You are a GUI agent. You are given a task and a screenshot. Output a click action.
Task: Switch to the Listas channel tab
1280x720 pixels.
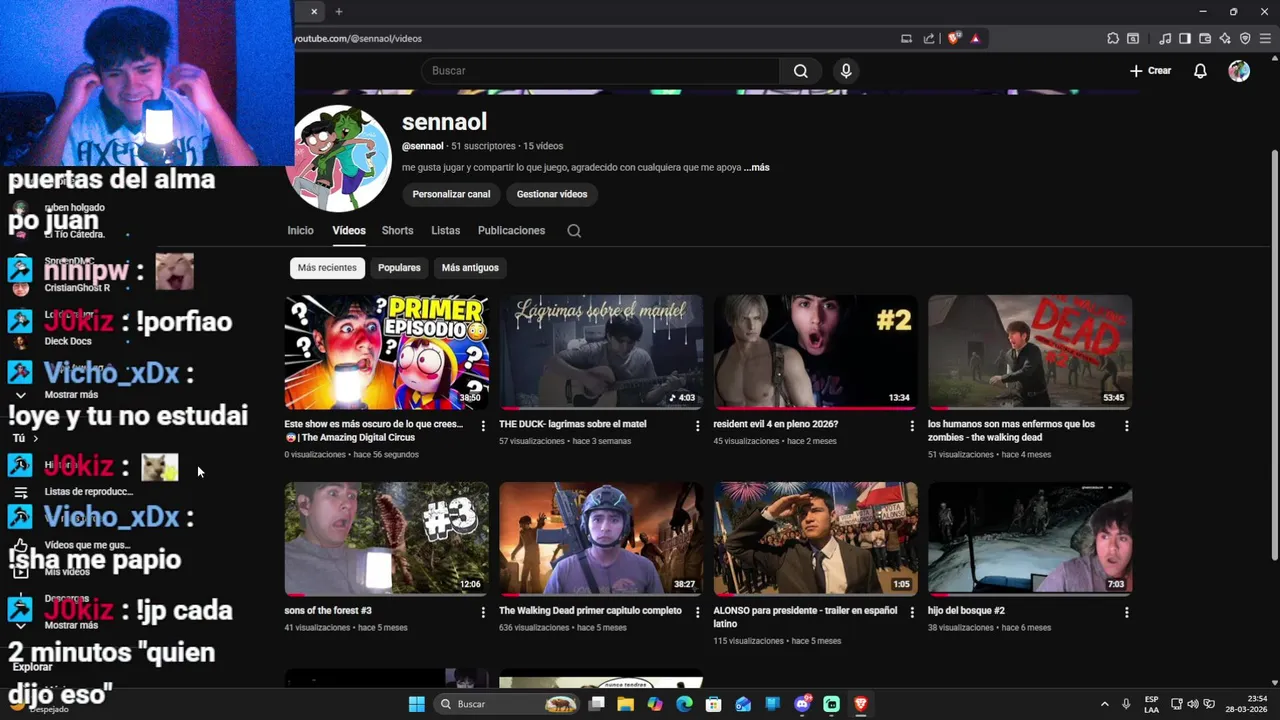coord(445,231)
